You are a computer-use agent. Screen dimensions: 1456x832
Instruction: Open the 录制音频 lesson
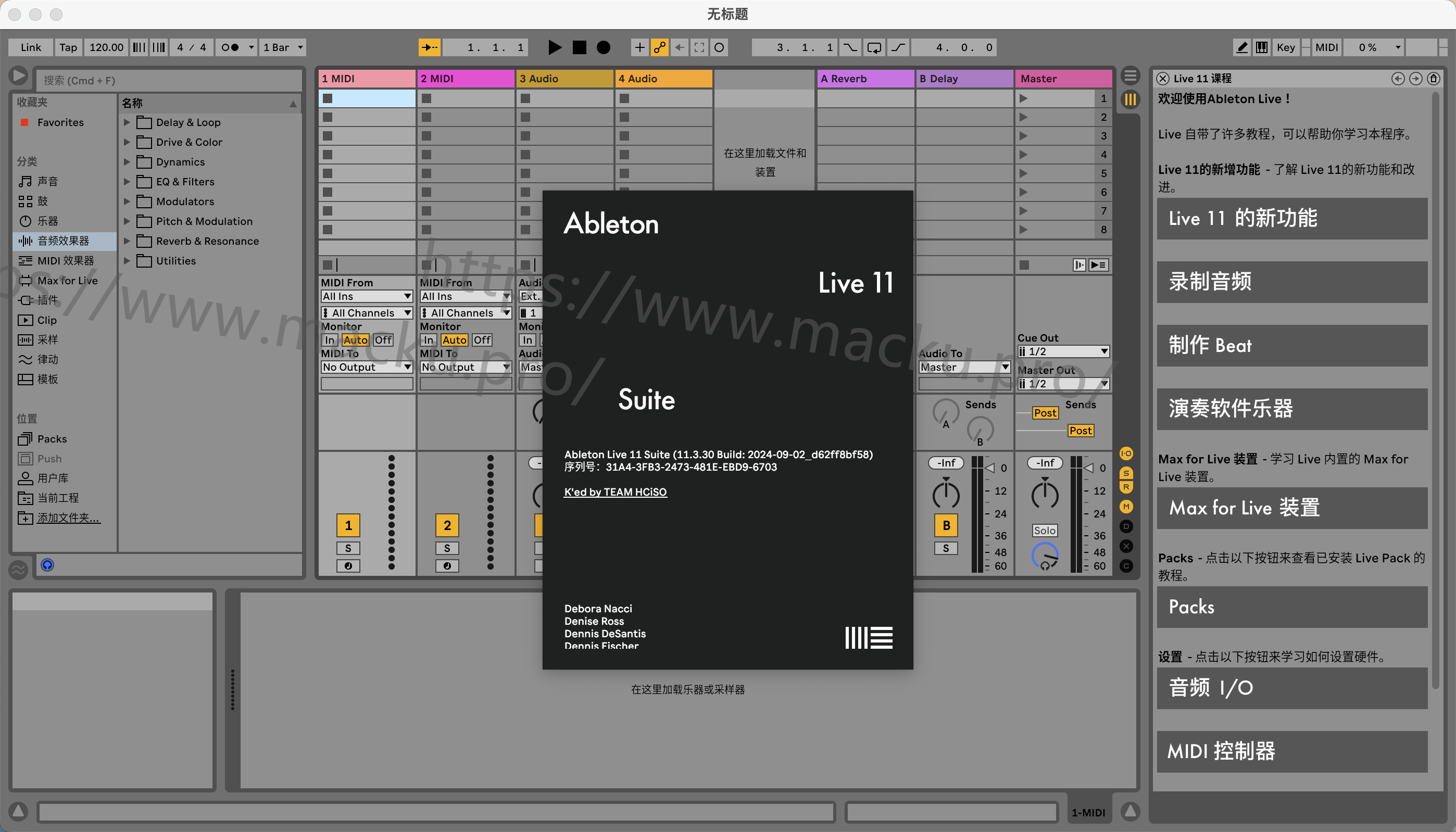click(1291, 282)
